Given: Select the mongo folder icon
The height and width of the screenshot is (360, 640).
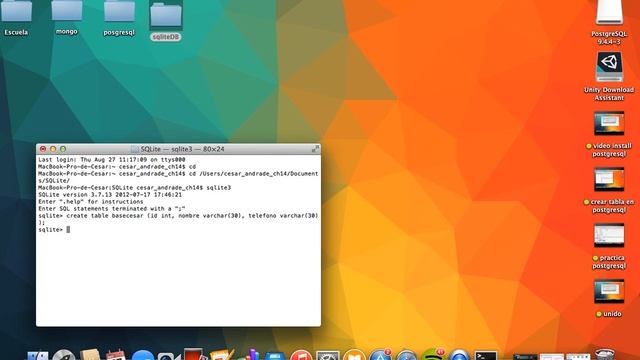Looking at the screenshot, I should [67, 10].
